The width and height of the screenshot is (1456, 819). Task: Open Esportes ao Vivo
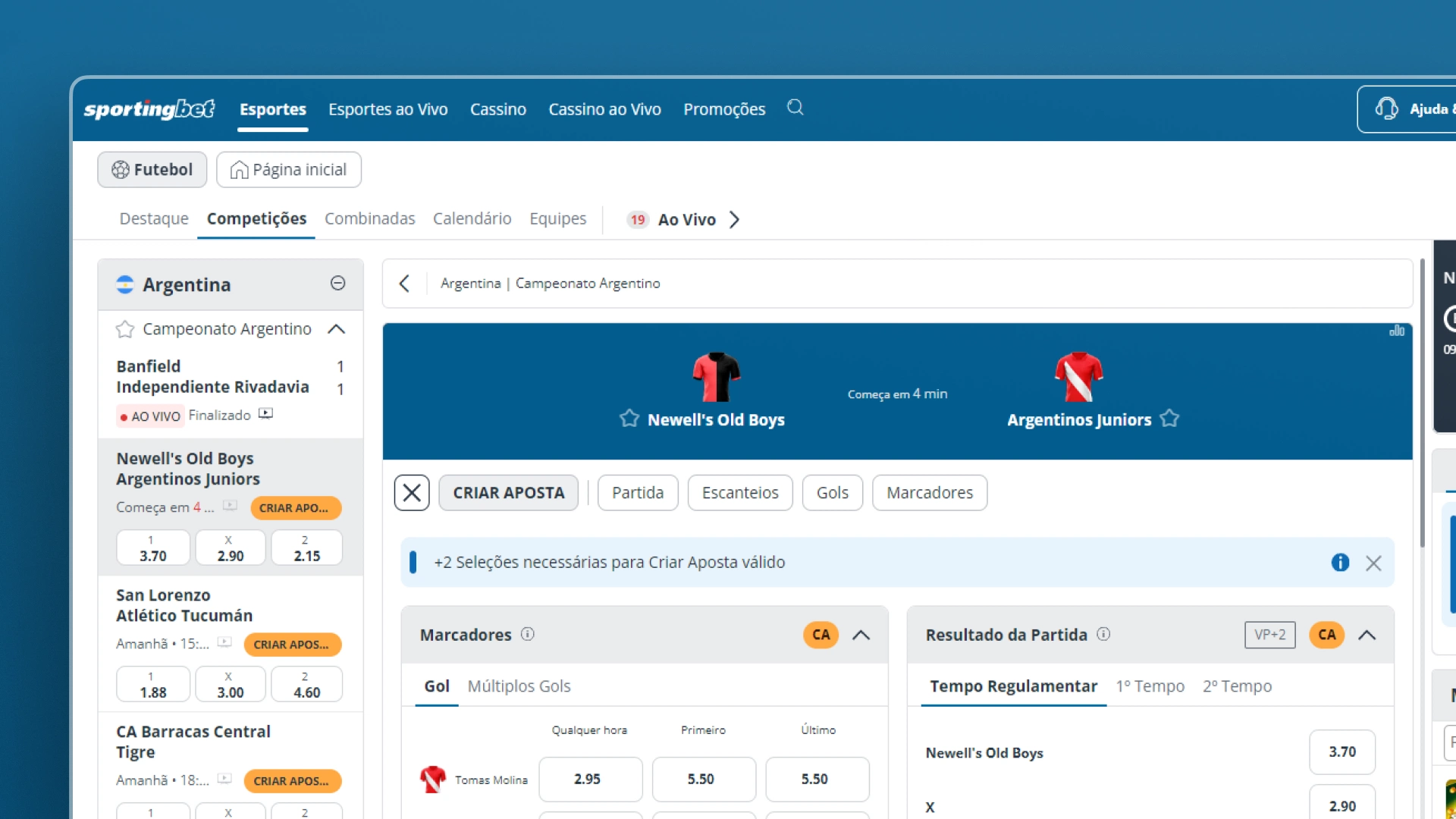tap(388, 109)
